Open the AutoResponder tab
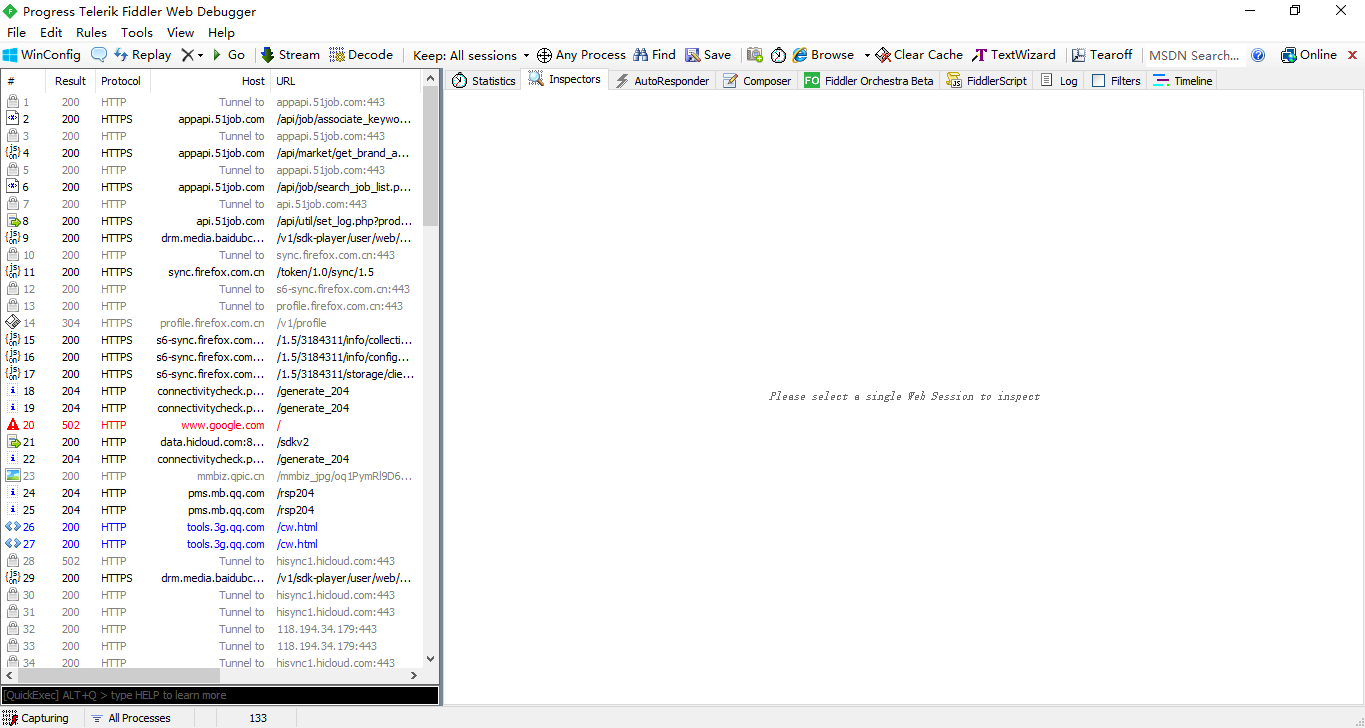The width and height of the screenshot is (1365, 728). point(662,81)
